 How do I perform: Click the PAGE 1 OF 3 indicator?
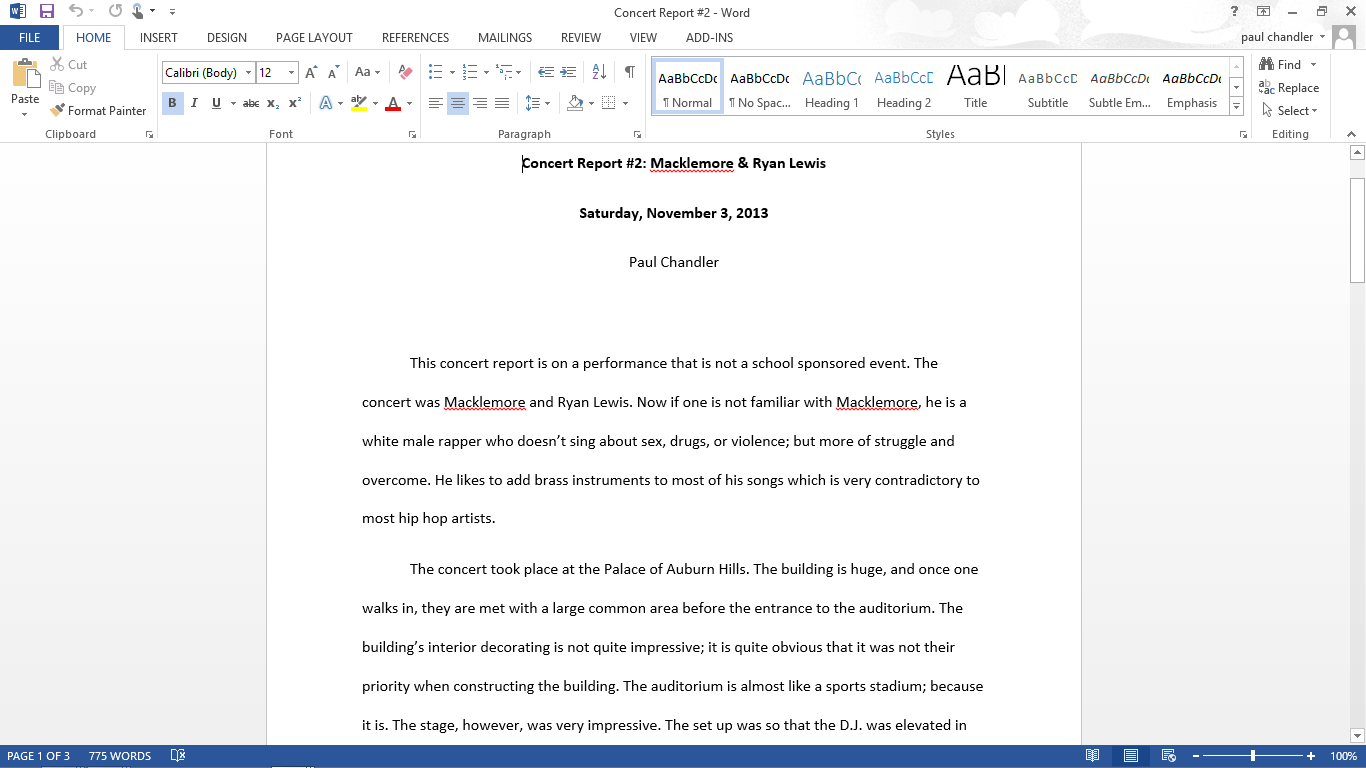coord(39,756)
